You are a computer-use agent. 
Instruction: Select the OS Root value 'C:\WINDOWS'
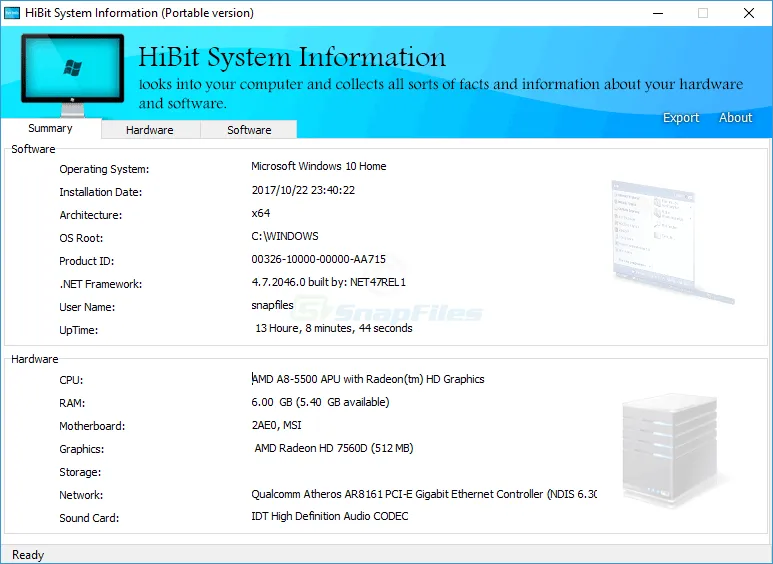point(285,236)
